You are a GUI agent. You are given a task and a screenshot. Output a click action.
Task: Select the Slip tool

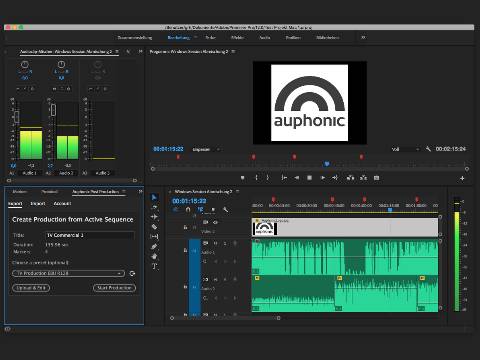pyautogui.click(x=154, y=236)
